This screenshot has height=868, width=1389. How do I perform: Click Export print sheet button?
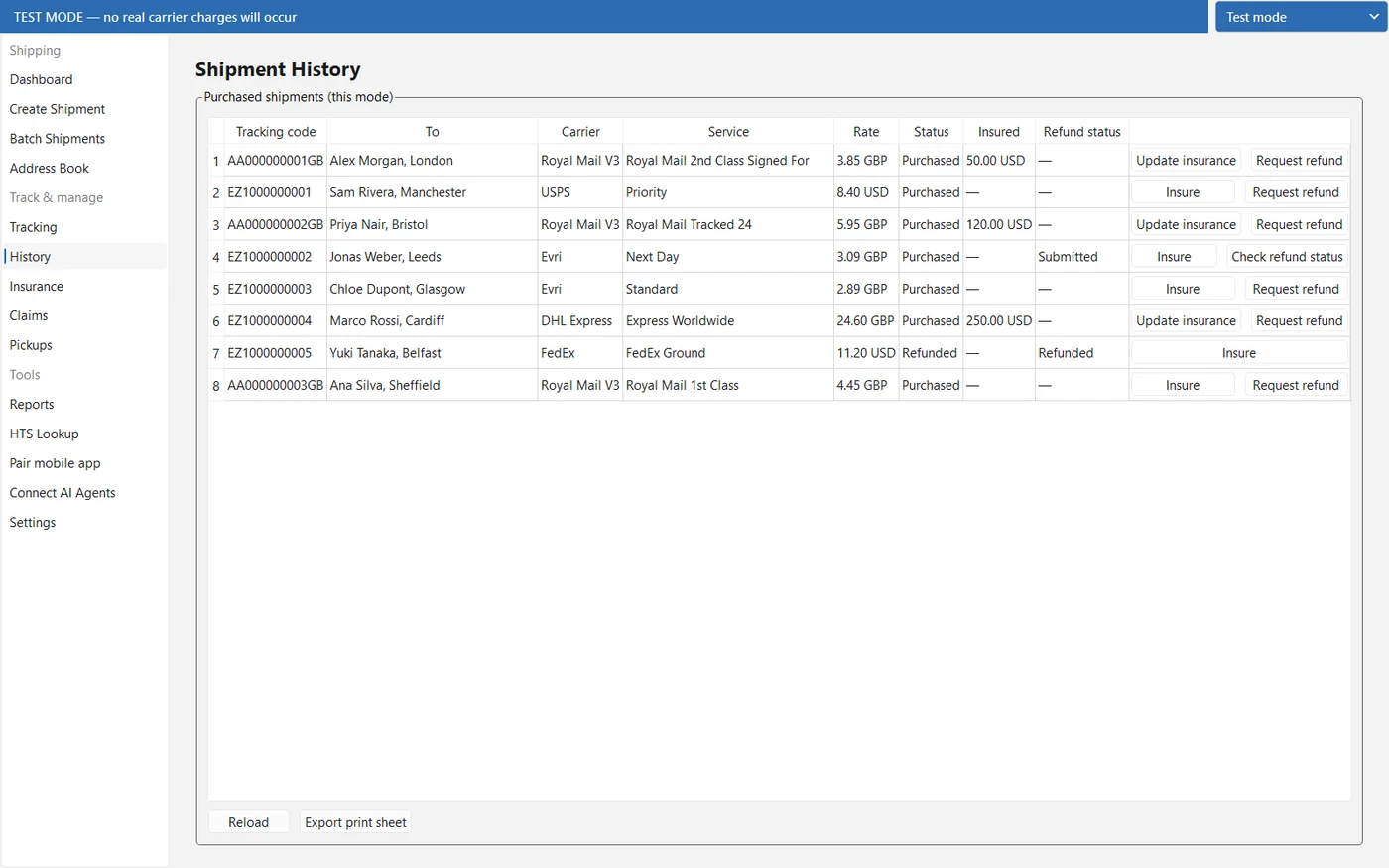click(355, 822)
